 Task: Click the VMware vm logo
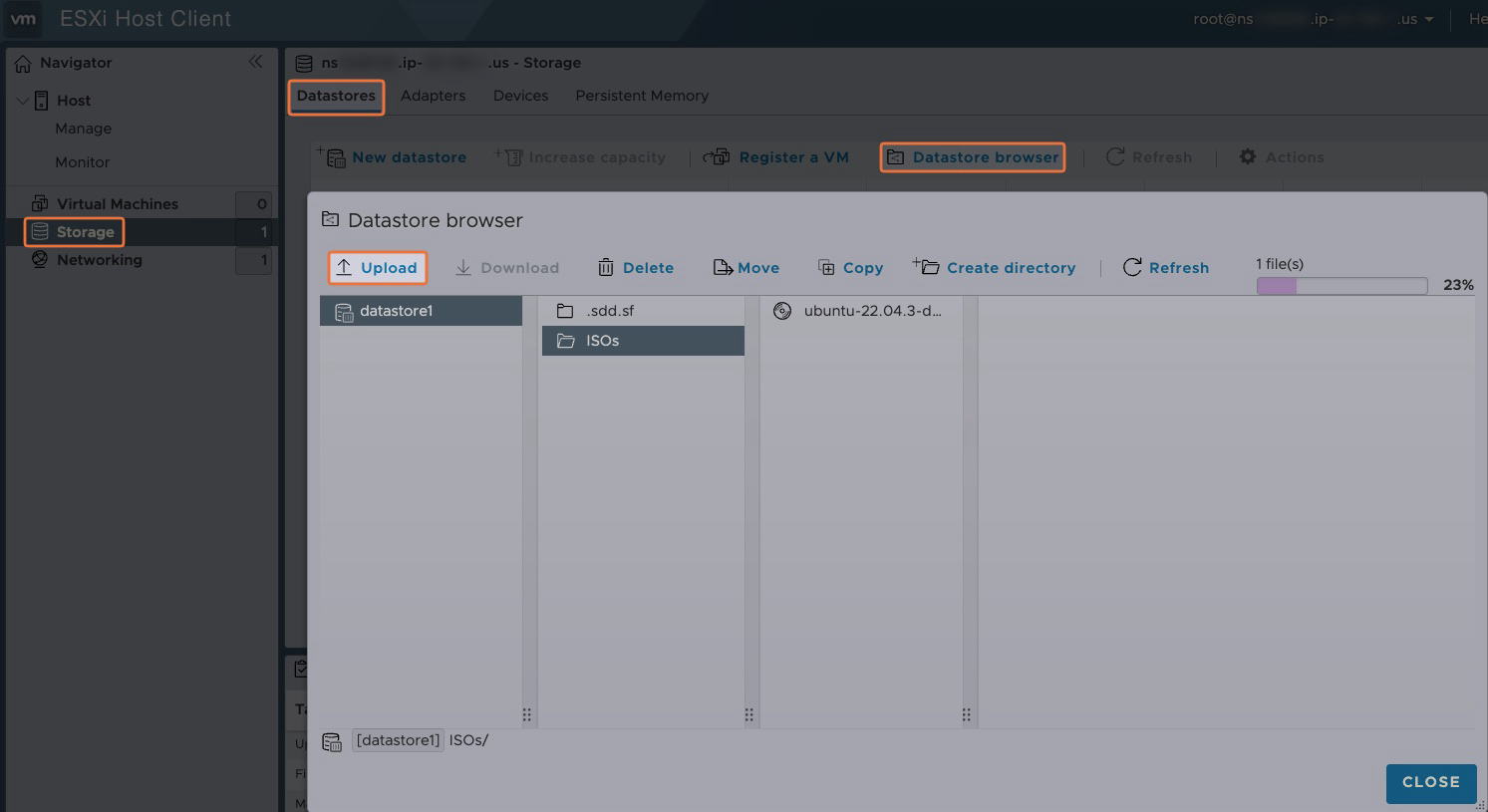pyautogui.click(x=22, y=19)
